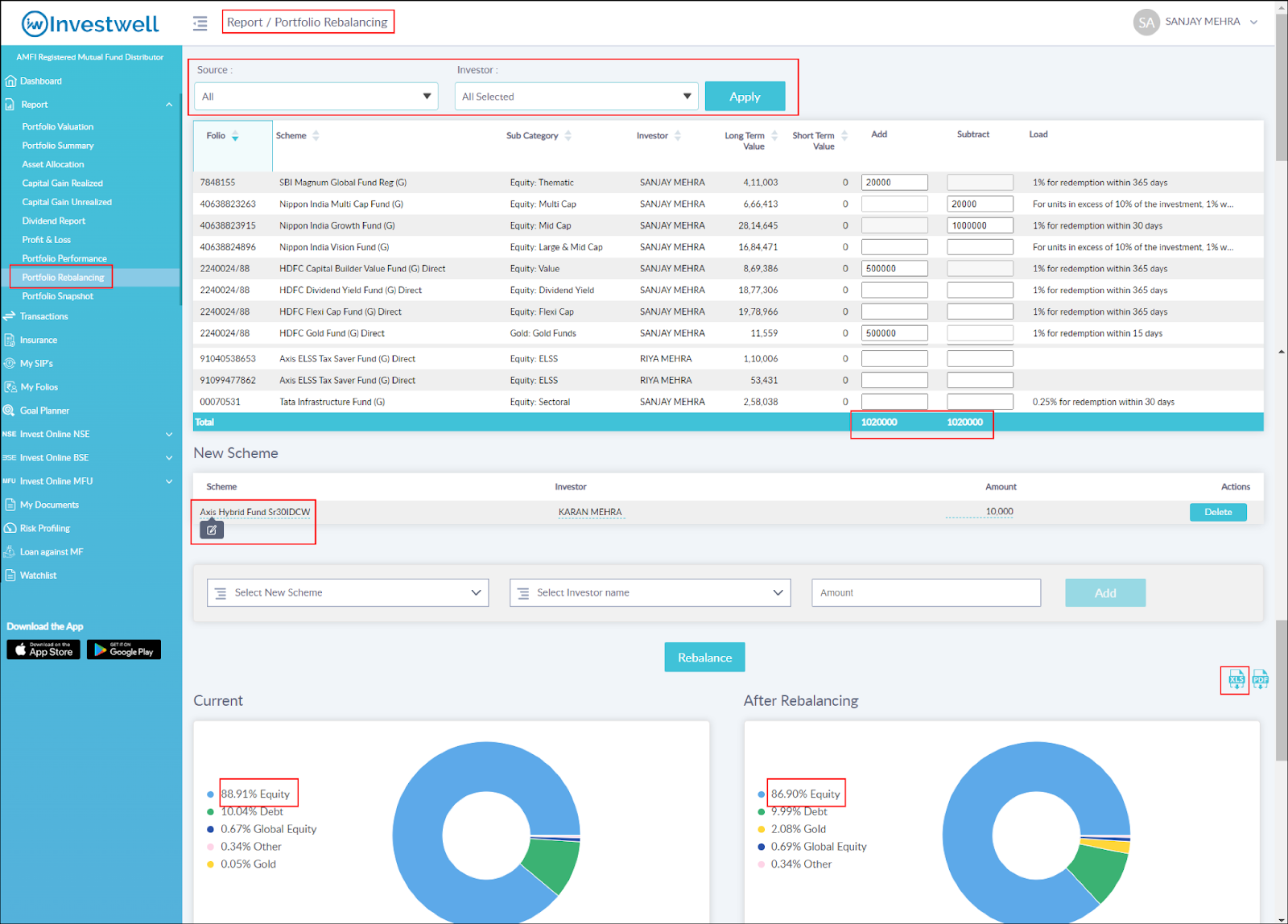This screenshot has width=1288, height=924.
Task: Sort table by Scheme column arrow
Action: click(316, 136)
